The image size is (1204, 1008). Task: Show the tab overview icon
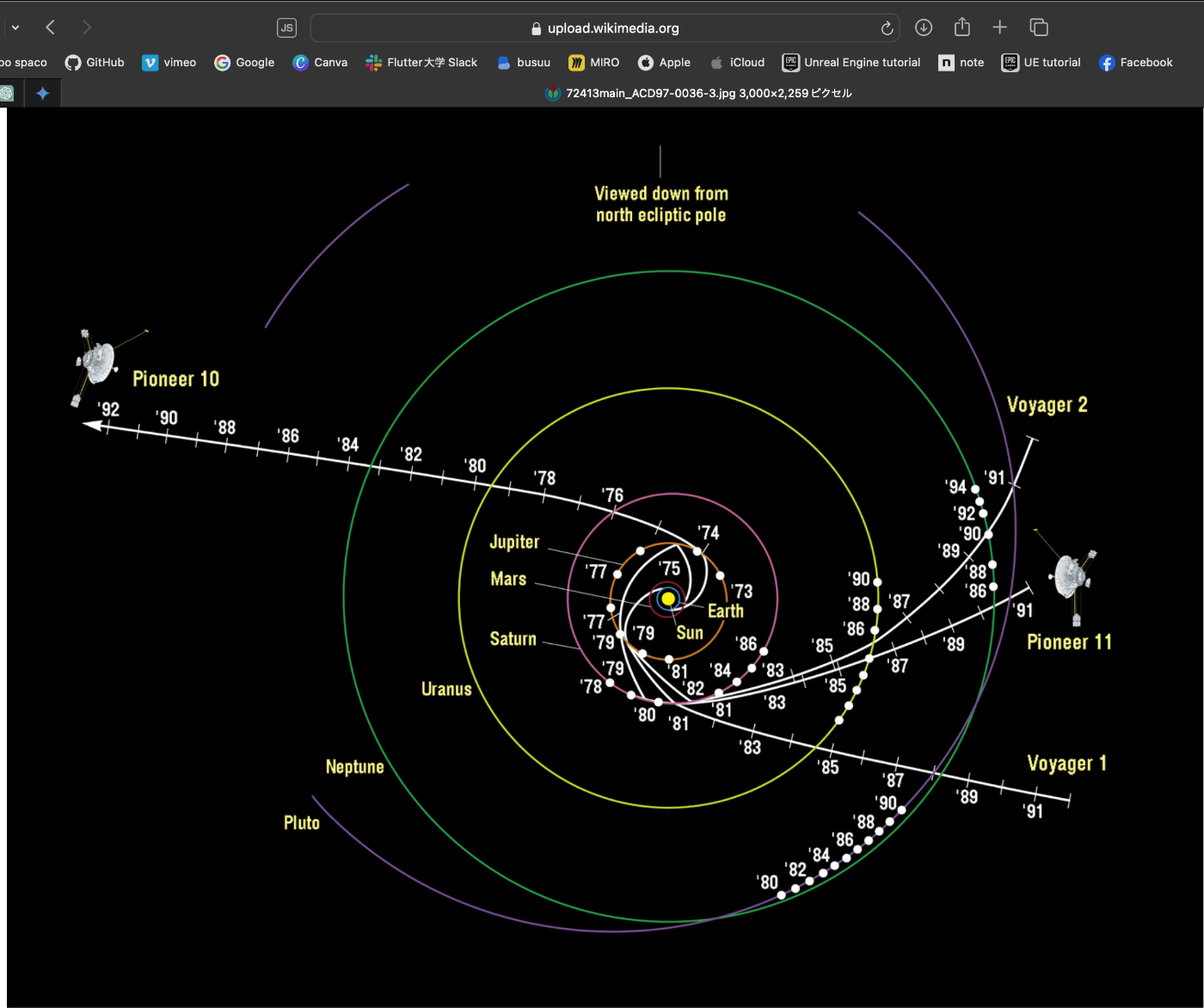[1039, 28]
